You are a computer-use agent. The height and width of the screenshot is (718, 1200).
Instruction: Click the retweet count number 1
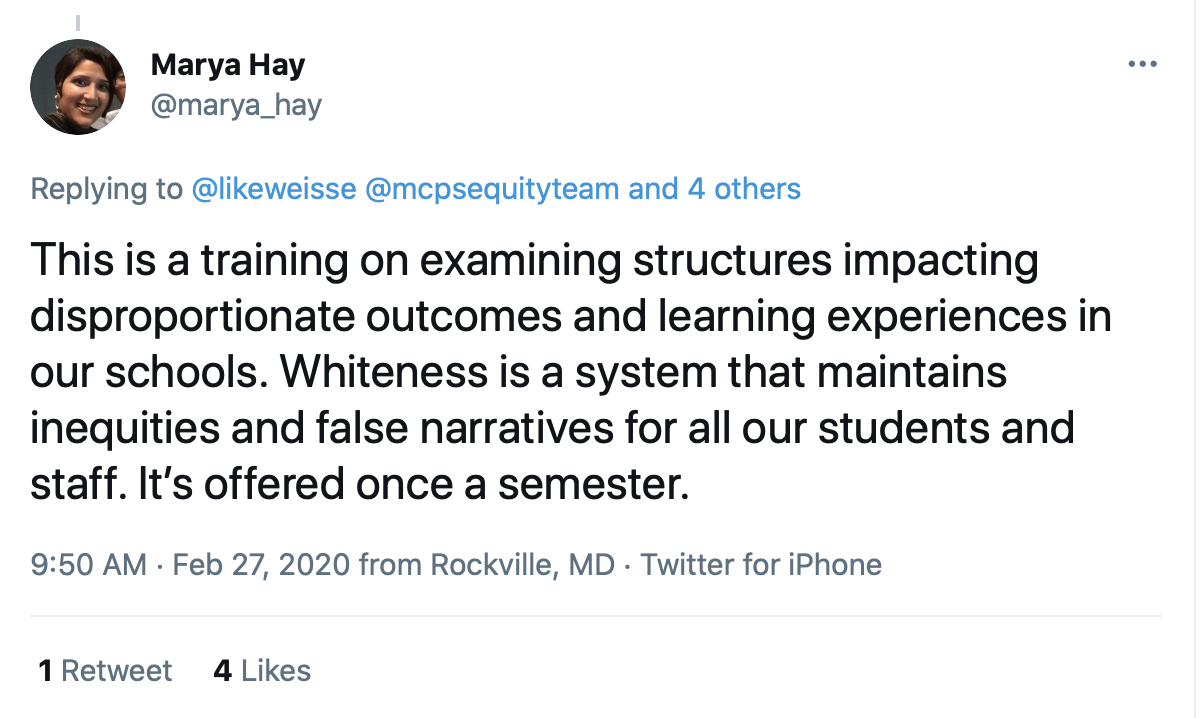point(46,670)
